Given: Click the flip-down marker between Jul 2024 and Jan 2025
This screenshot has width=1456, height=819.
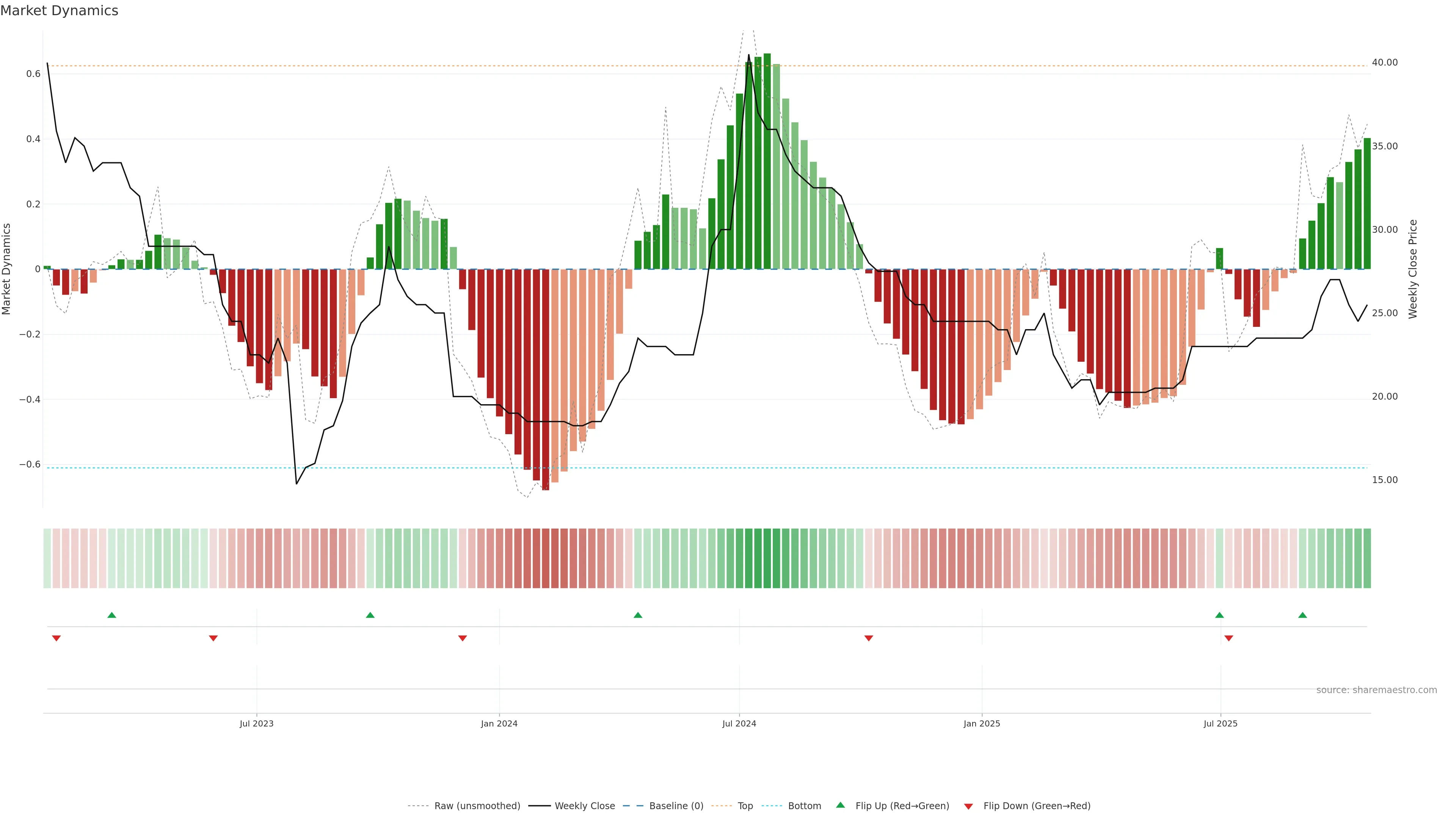Looking at the screenshot, I should pyautogui.click(x=869, y=638).
